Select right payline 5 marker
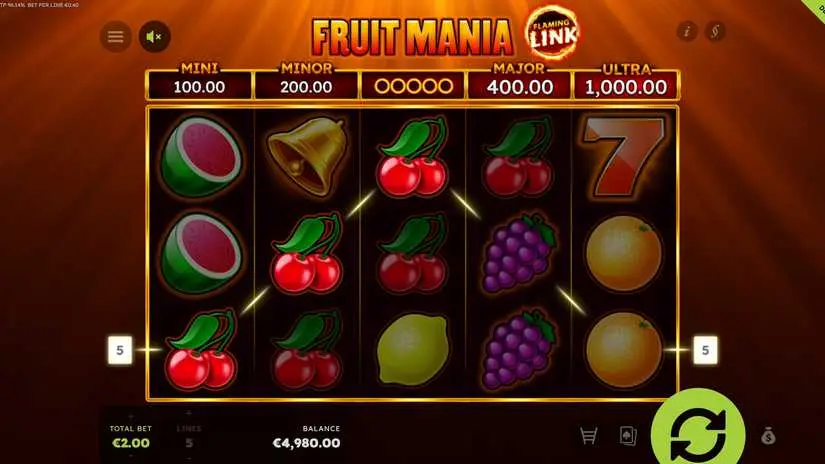The image size is (825, 464). 705,350
